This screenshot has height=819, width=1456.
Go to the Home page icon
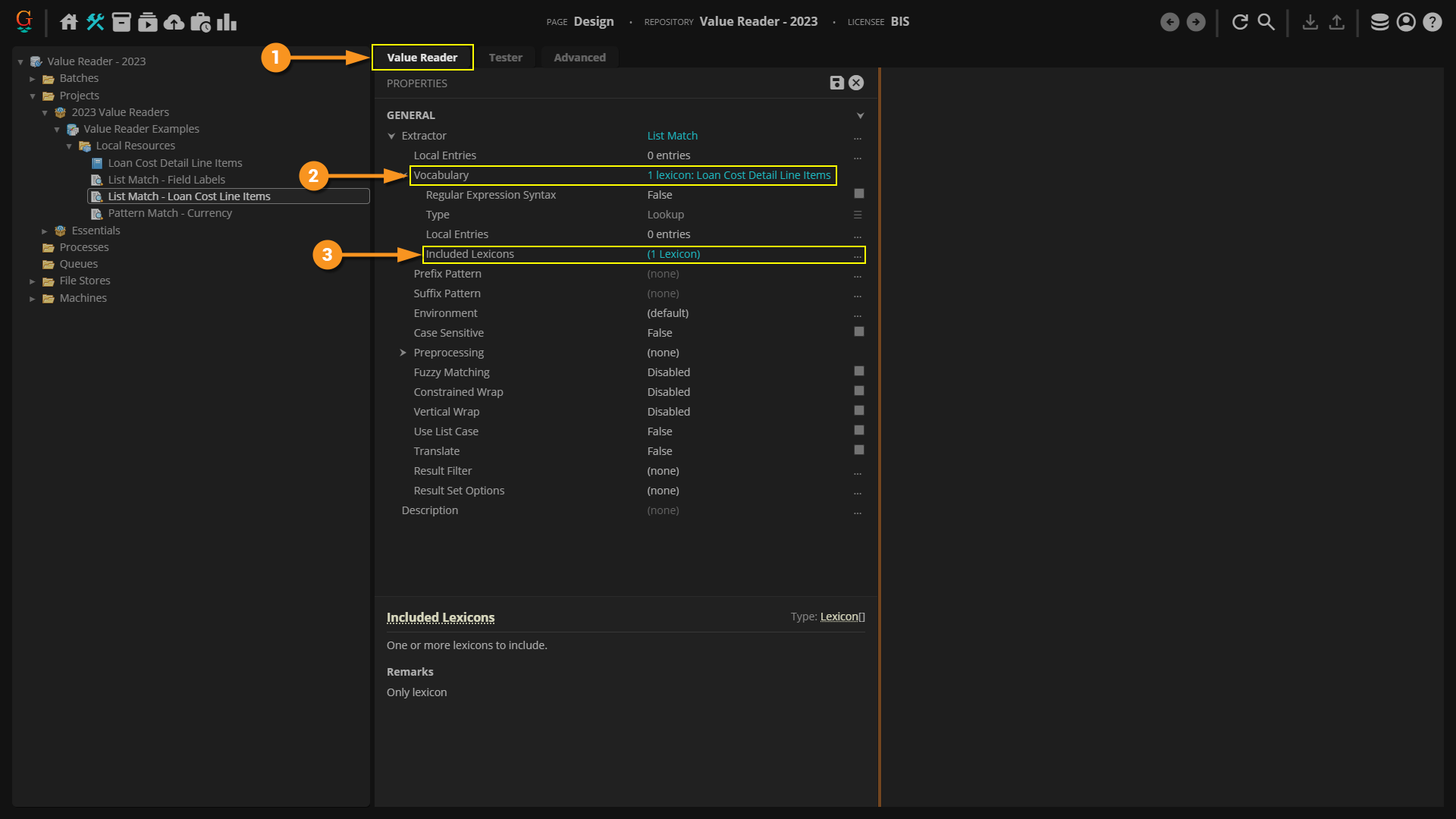69,22
